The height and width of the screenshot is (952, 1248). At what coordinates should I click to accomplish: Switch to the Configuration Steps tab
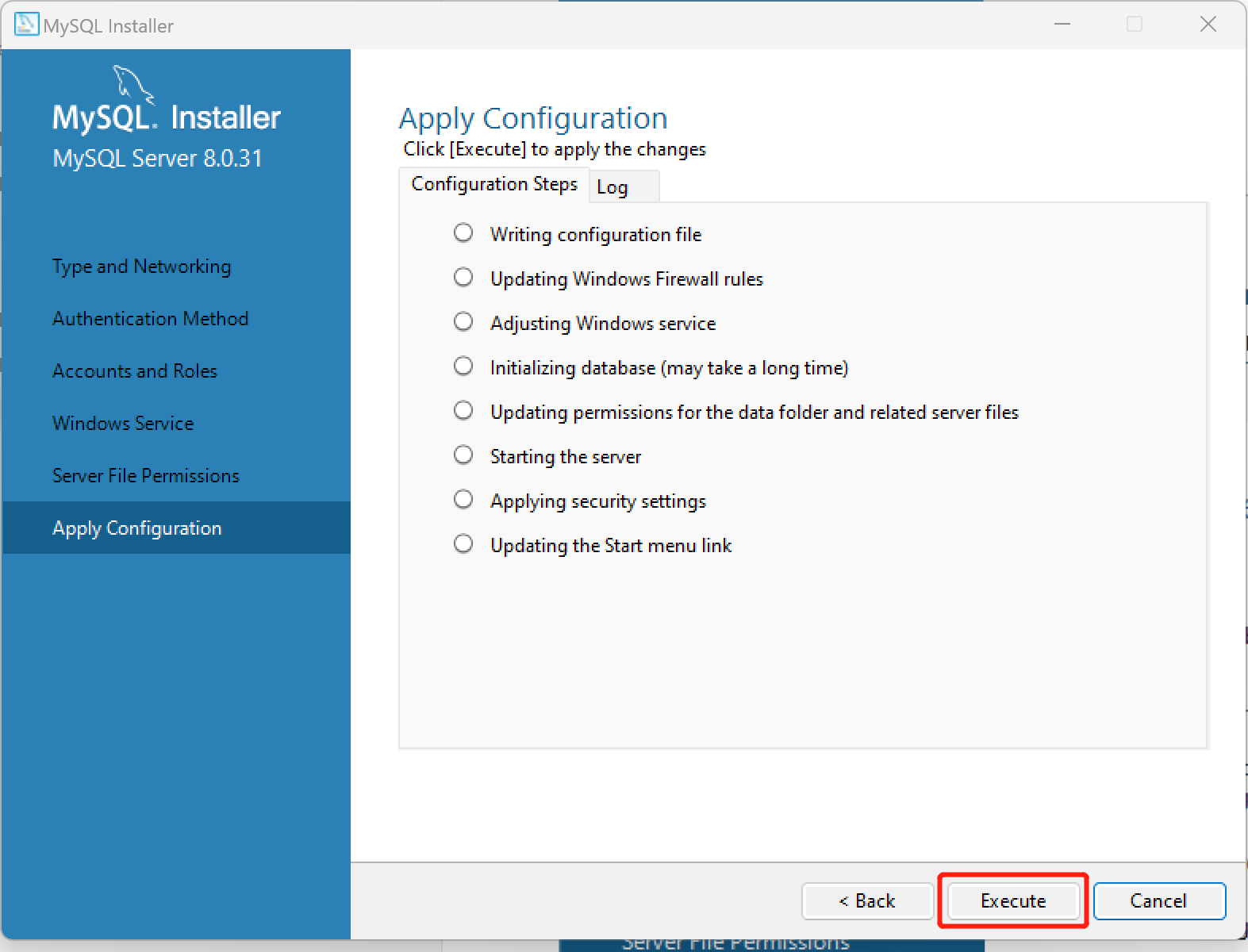pos(493,184)
